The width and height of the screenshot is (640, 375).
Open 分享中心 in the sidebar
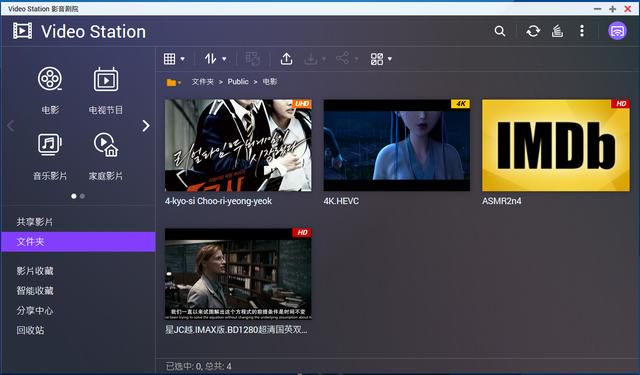pyautogui.click(x=78, y=311)
